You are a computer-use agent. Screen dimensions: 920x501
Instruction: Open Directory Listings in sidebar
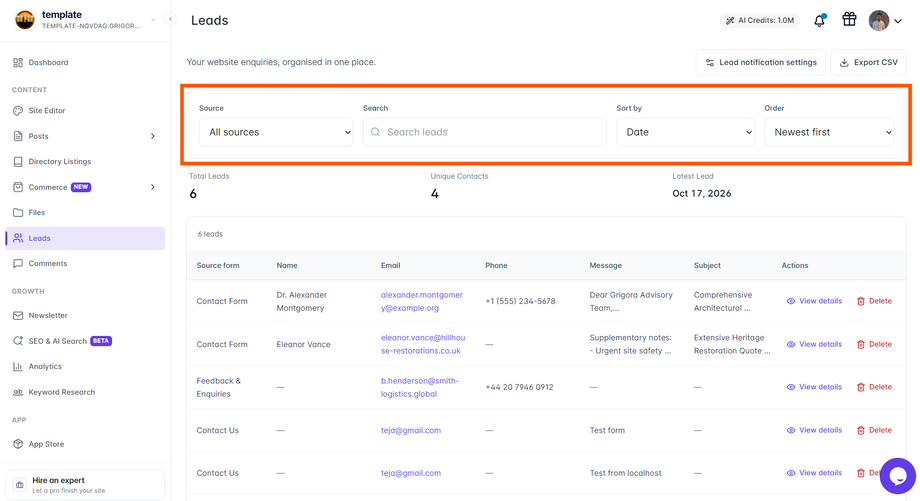[x=85, y=161]
